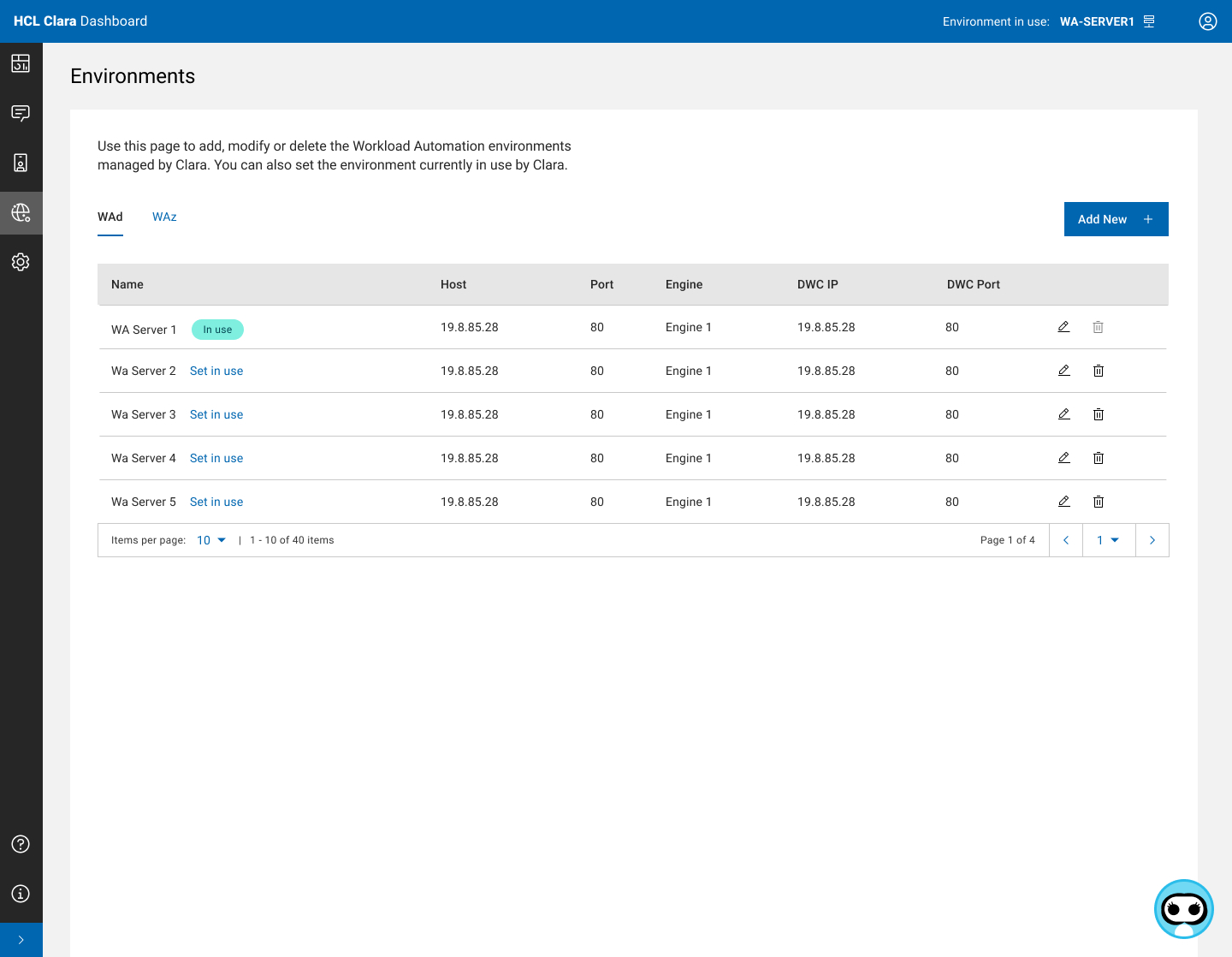Screen dimensions: 1232x957
Task: Open the chat messages sidebar icon
Action: click(21, 113)
